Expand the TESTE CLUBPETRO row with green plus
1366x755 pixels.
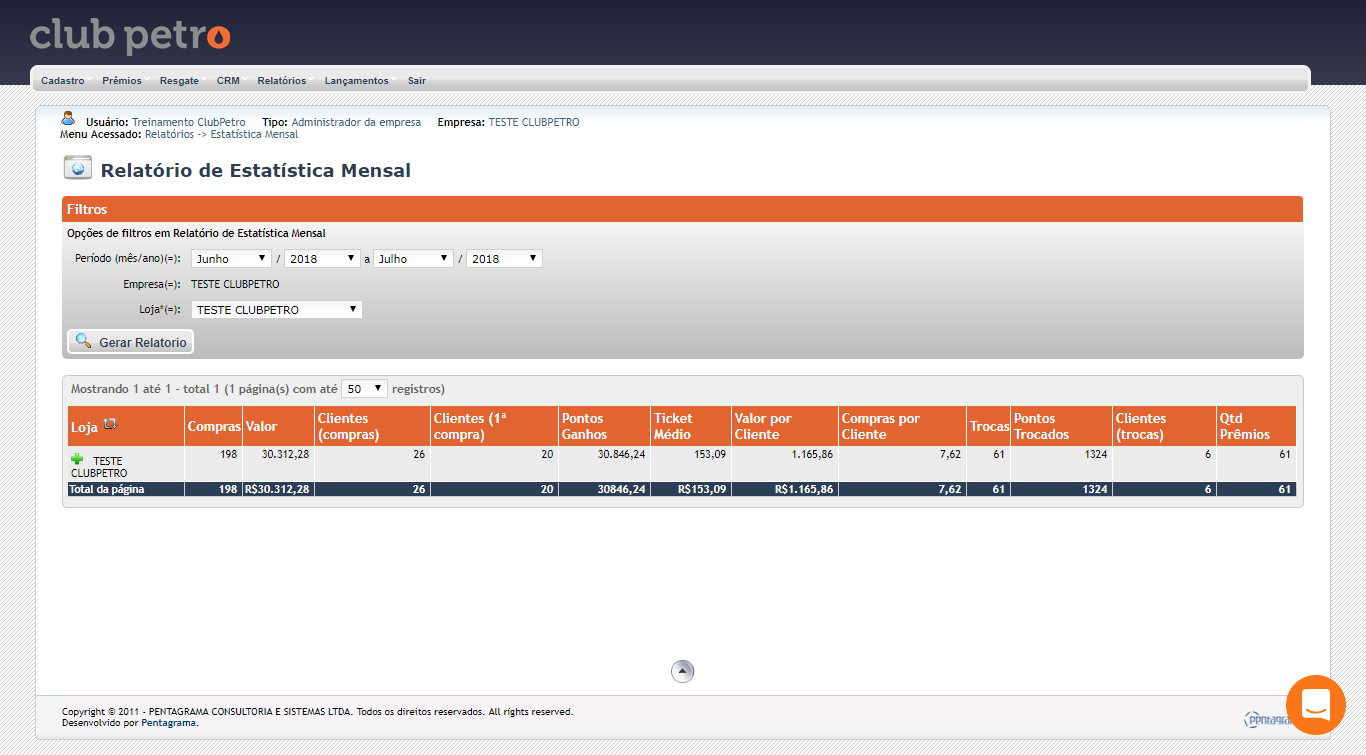click(x=77, y=459)
